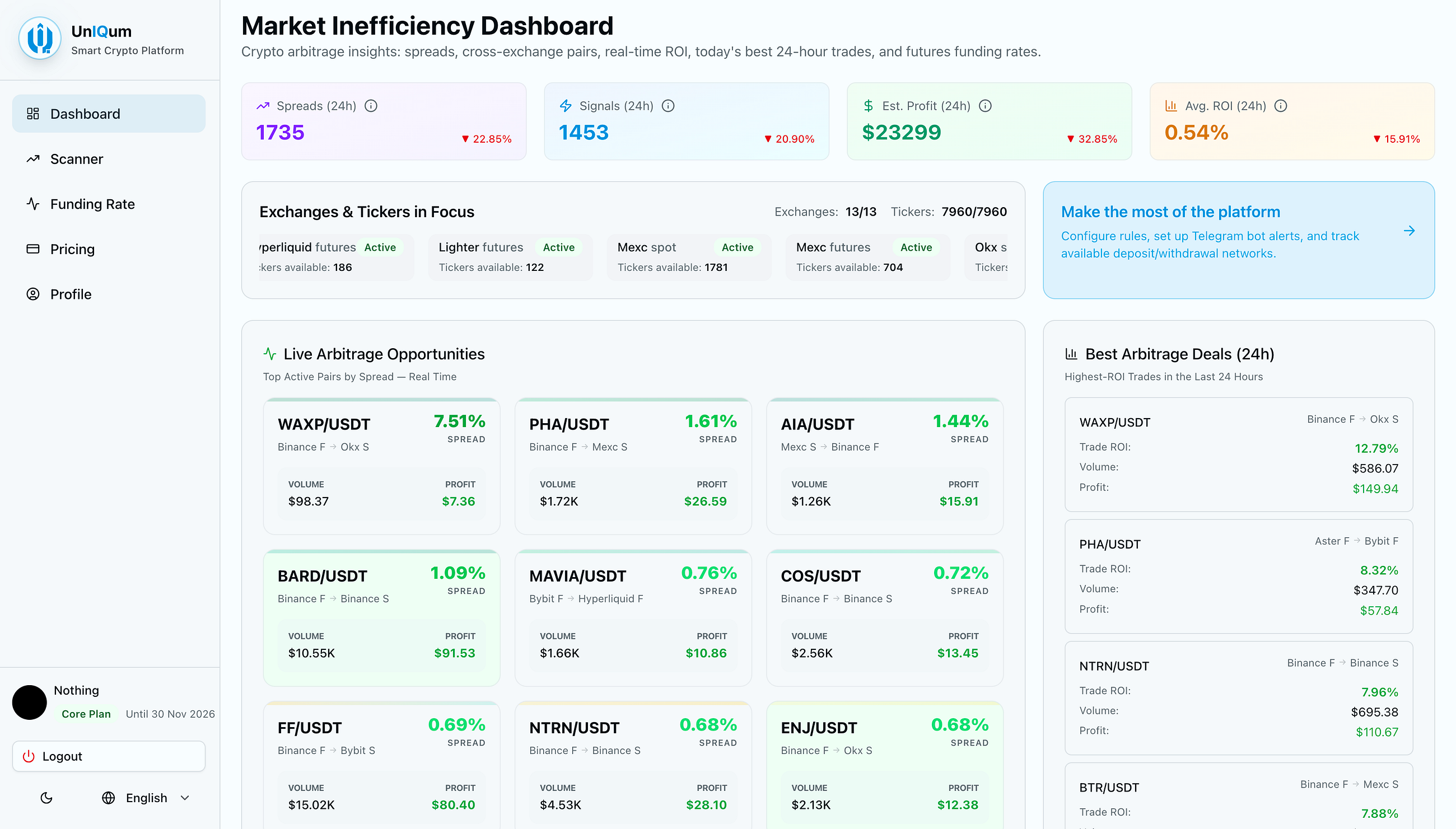Click the Logout power icon

[29, 756]
